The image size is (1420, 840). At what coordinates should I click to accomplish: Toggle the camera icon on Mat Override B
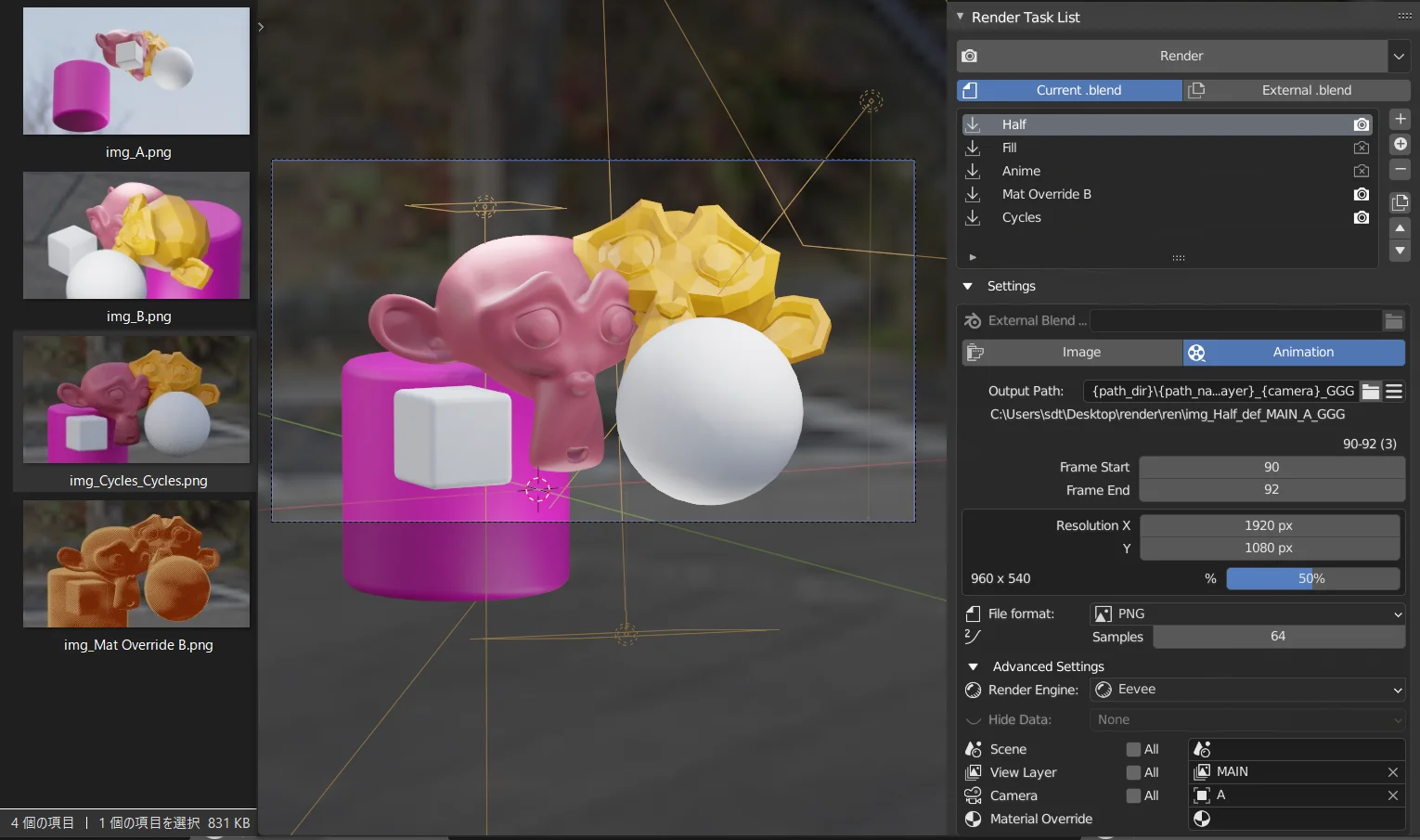pos(1361,194)
